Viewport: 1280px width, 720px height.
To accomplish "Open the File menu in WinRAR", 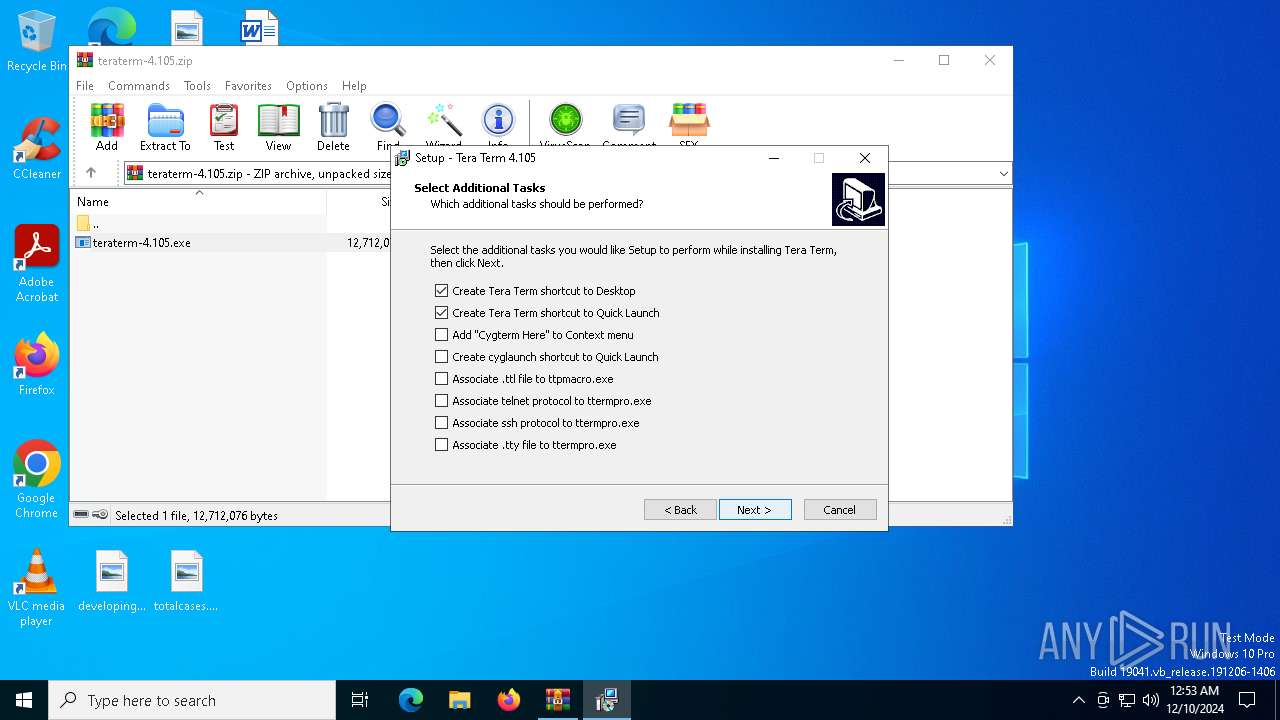I will point(85,86).
